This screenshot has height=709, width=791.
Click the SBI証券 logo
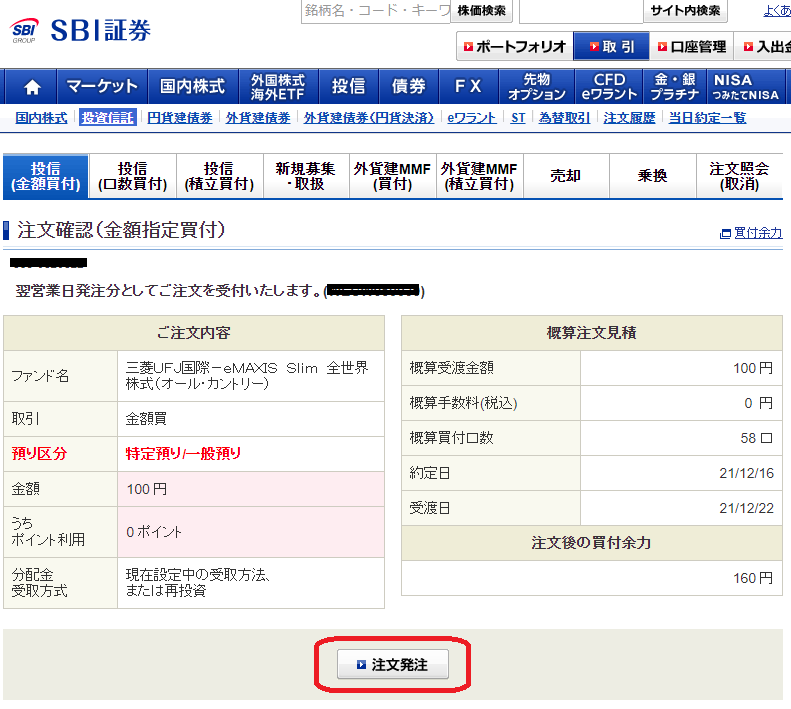click(81, 30)
